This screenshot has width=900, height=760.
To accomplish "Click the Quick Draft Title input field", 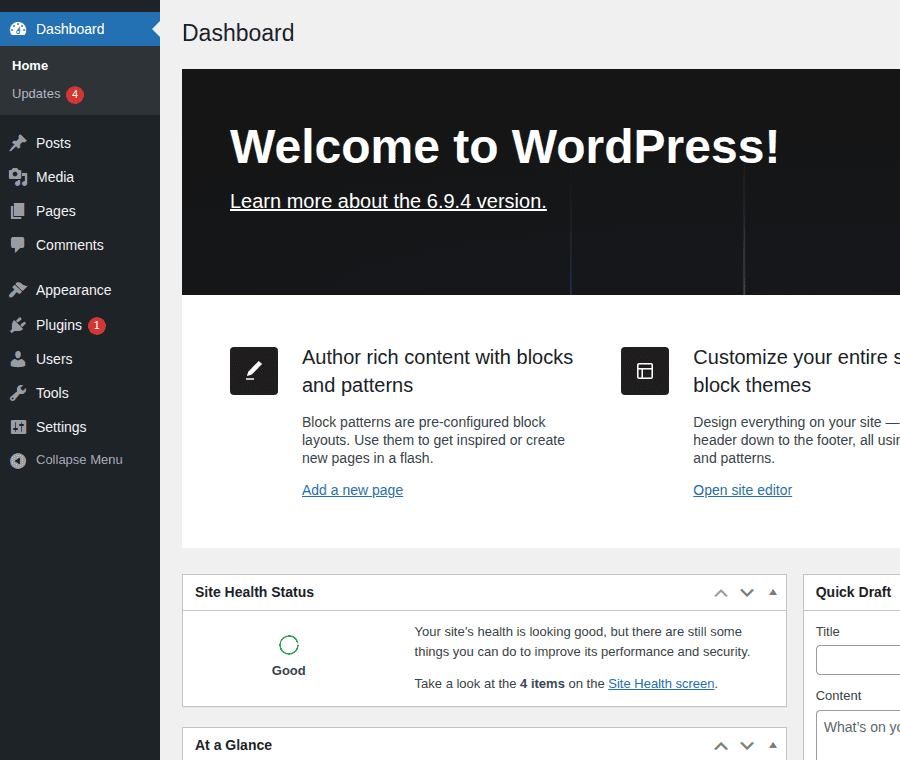I will (x=858, y=660).
